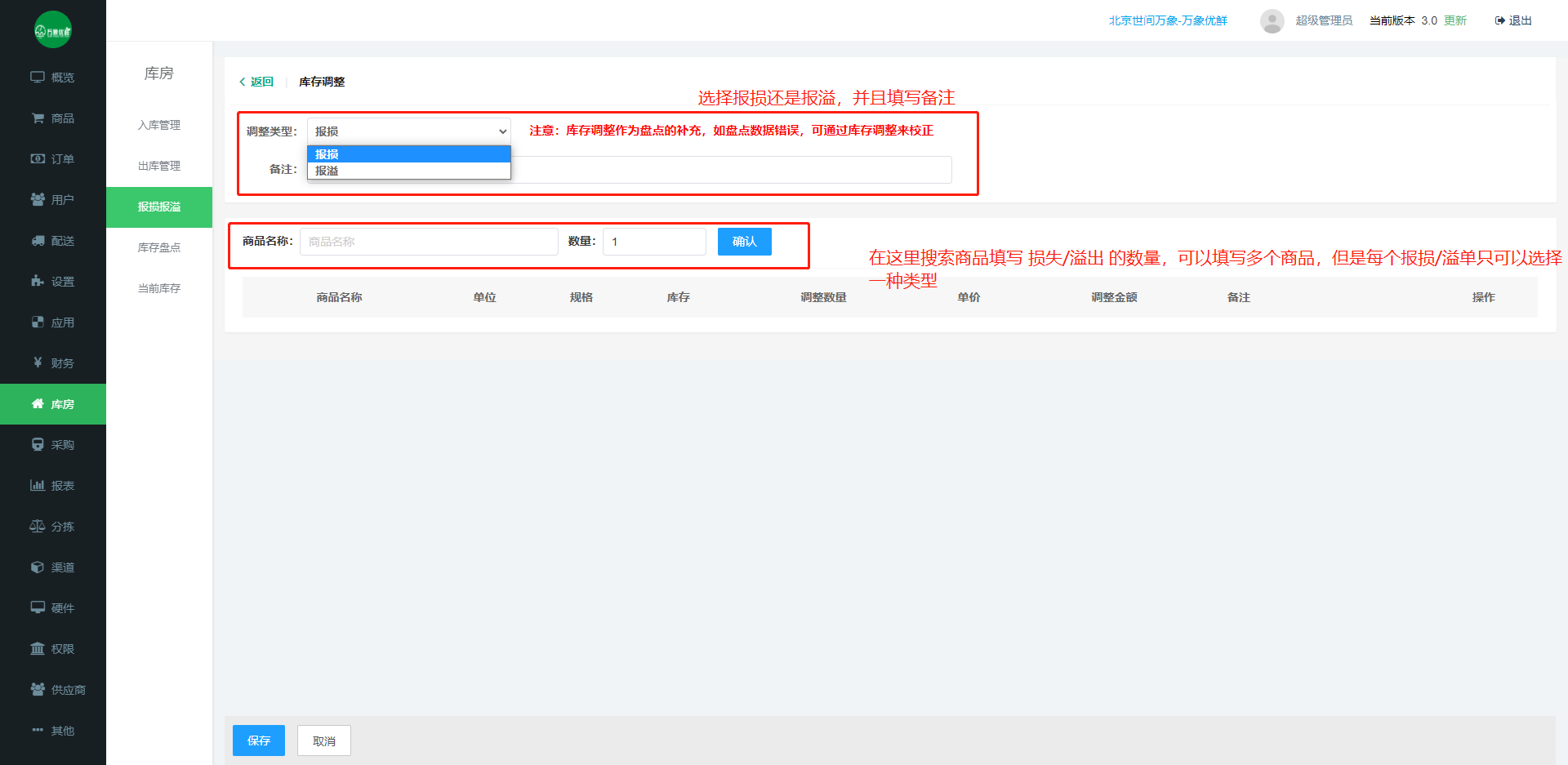
Task: Click the 库存 column header
Action: (678, 297)
